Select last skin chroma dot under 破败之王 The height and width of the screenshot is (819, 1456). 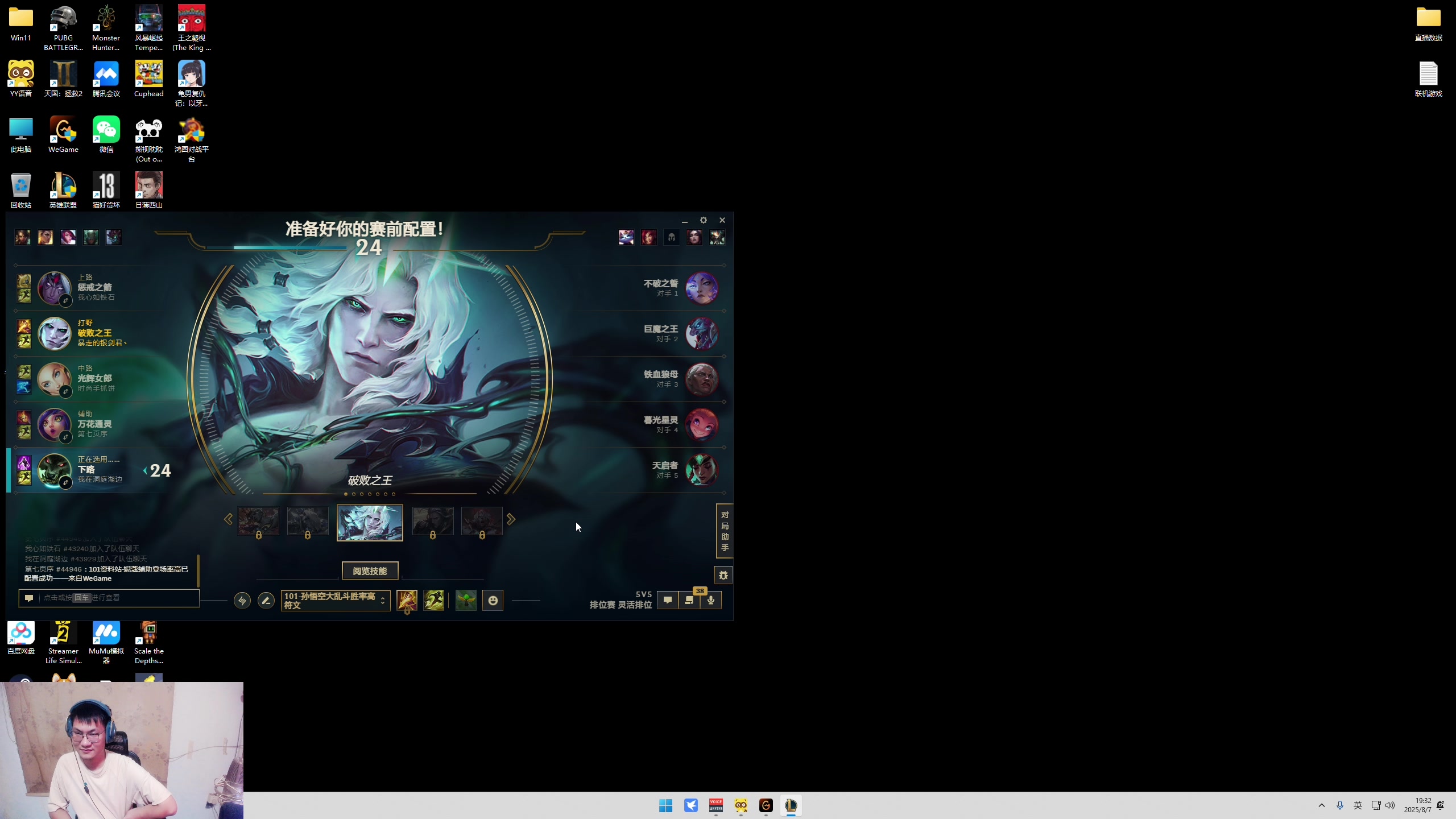pos(394,494)
